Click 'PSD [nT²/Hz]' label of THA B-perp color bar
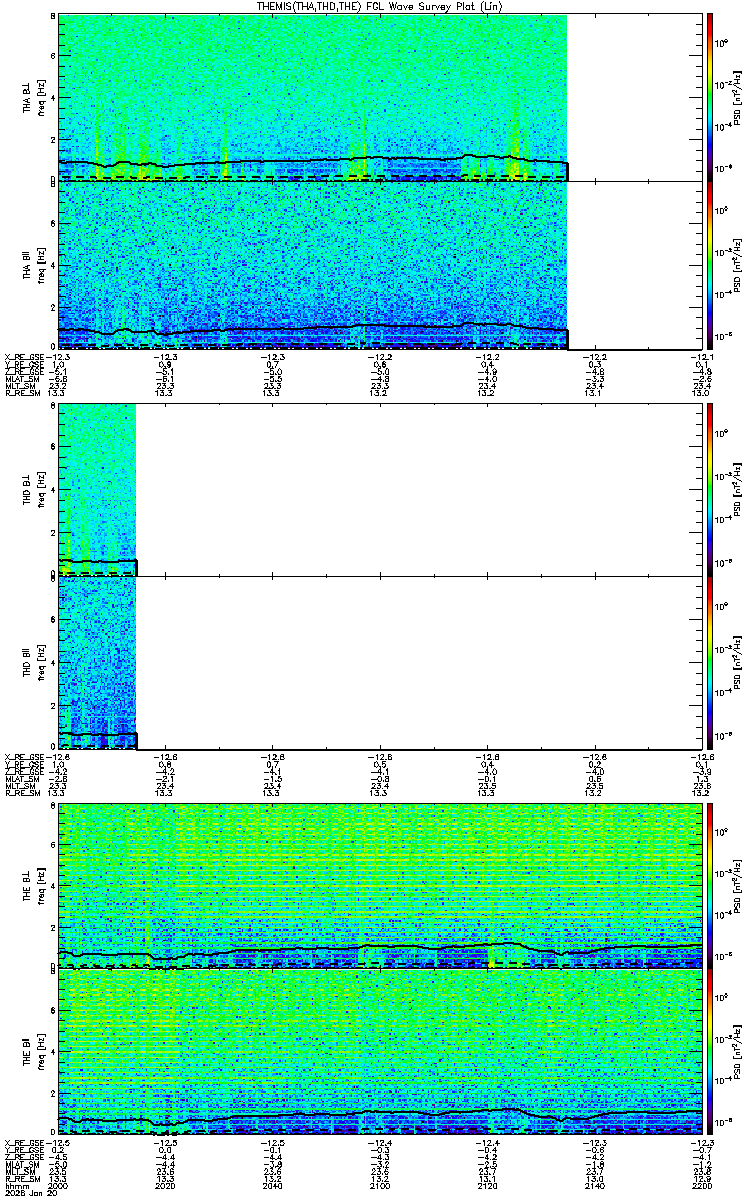The width and height of the screenshot is (750, 1200). click(x=737, y=97)
